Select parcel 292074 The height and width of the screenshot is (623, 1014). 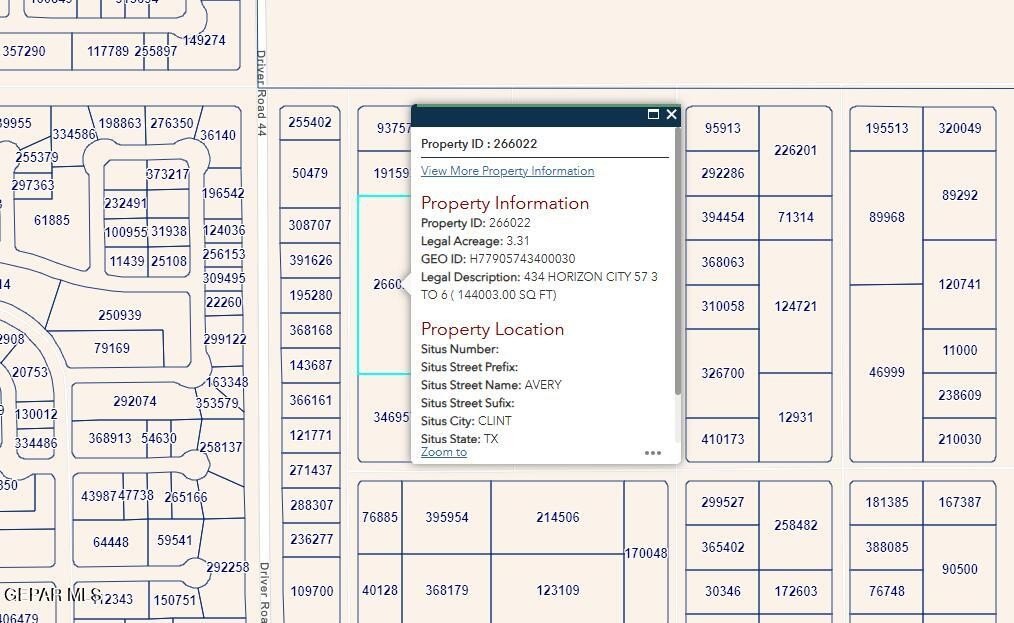pyautogui.click(x=135, y=401)
